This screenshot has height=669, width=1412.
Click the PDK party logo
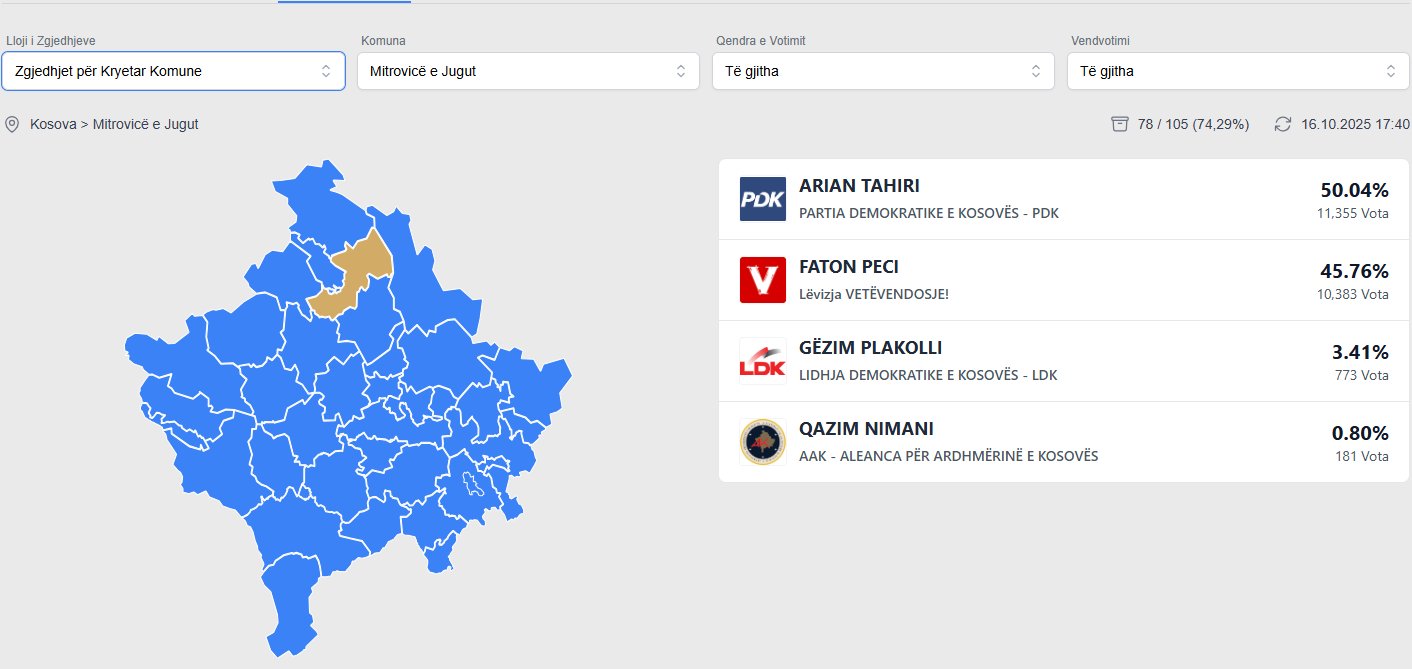pos(762,199)
